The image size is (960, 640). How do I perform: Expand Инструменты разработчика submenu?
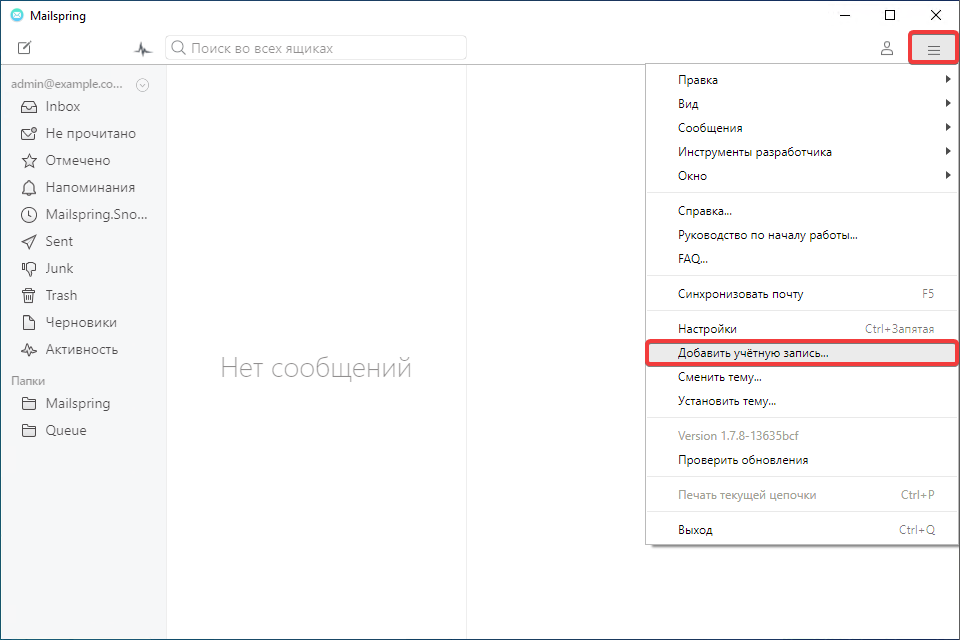pyautogui.click(x=802, y=151)
